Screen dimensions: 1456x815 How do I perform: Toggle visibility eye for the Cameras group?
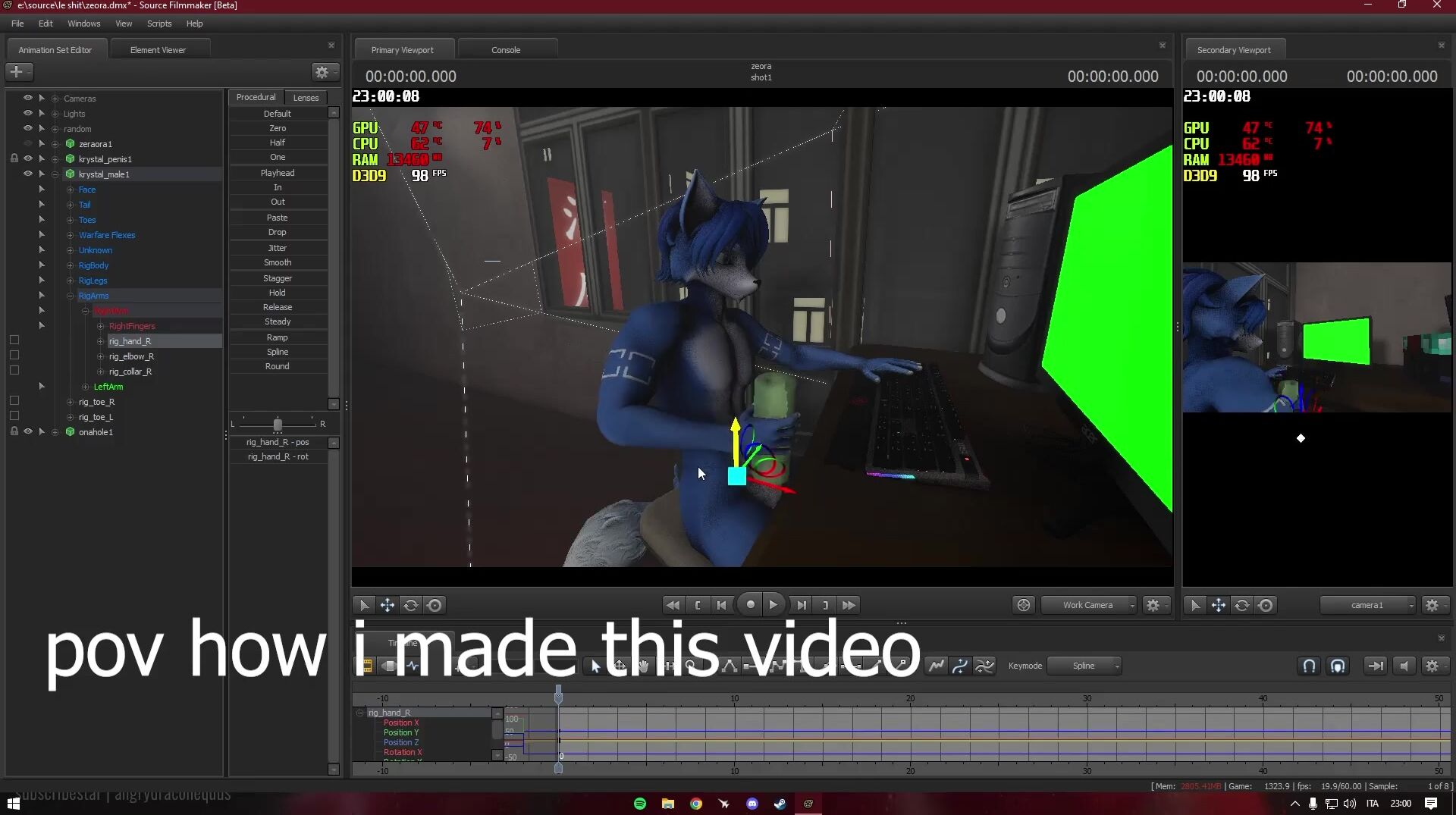pyautogui.click(x=28, y=98)
